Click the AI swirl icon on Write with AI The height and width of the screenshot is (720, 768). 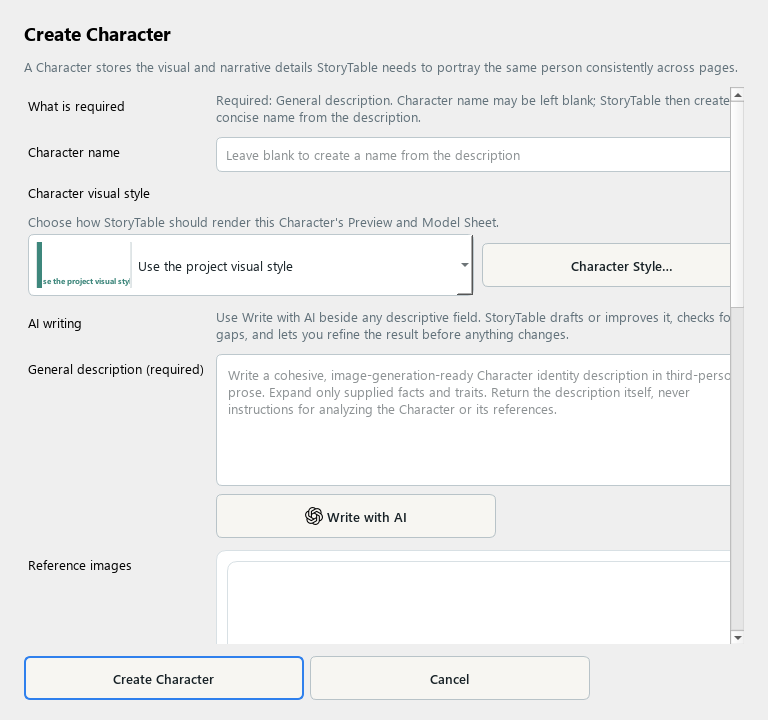point(313,516)
